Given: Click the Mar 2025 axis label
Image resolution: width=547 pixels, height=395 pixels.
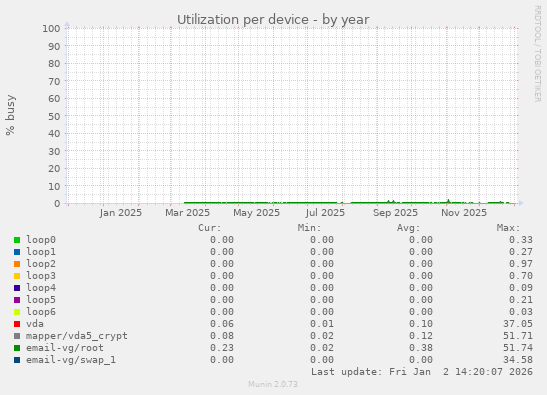Looking at the screenshot, I should tap(187, 213).
